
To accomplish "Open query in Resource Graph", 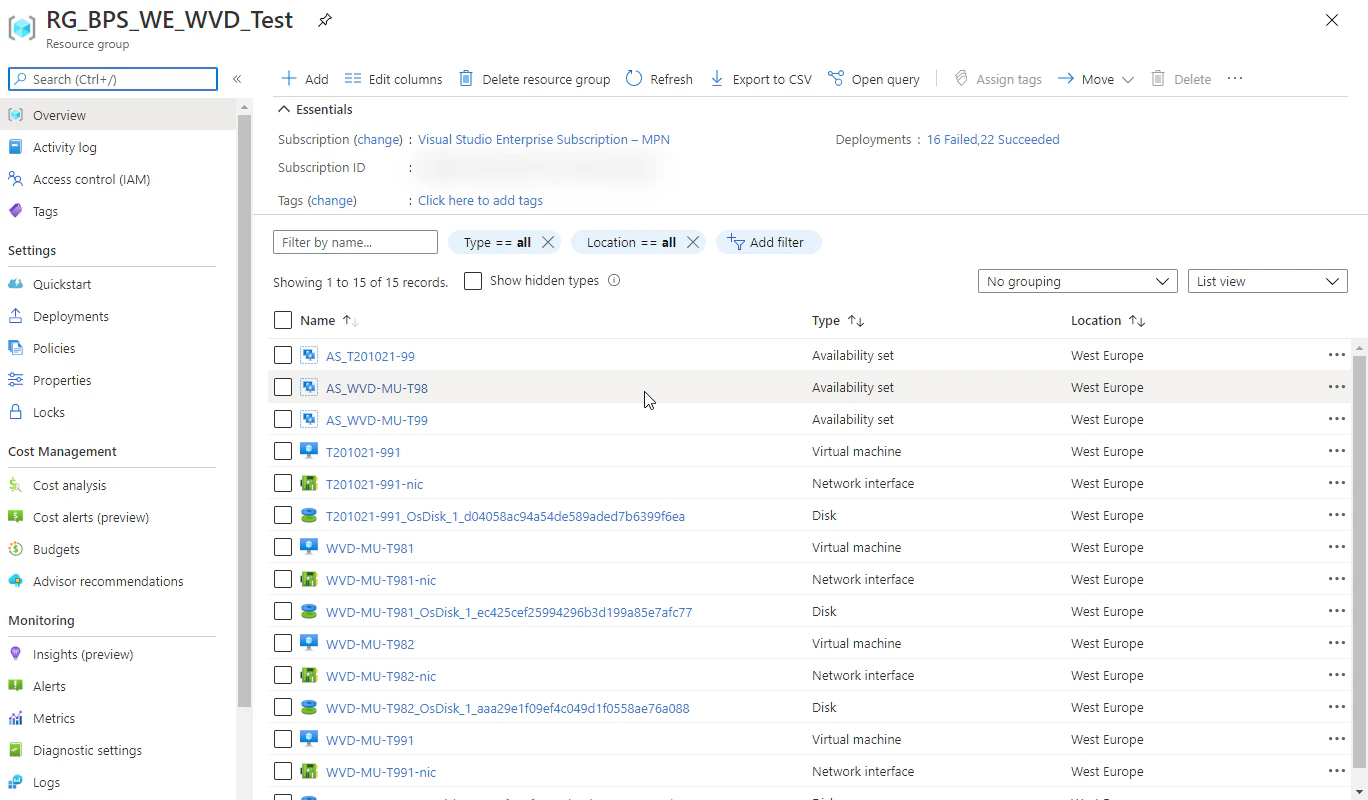I will (874, 79).
